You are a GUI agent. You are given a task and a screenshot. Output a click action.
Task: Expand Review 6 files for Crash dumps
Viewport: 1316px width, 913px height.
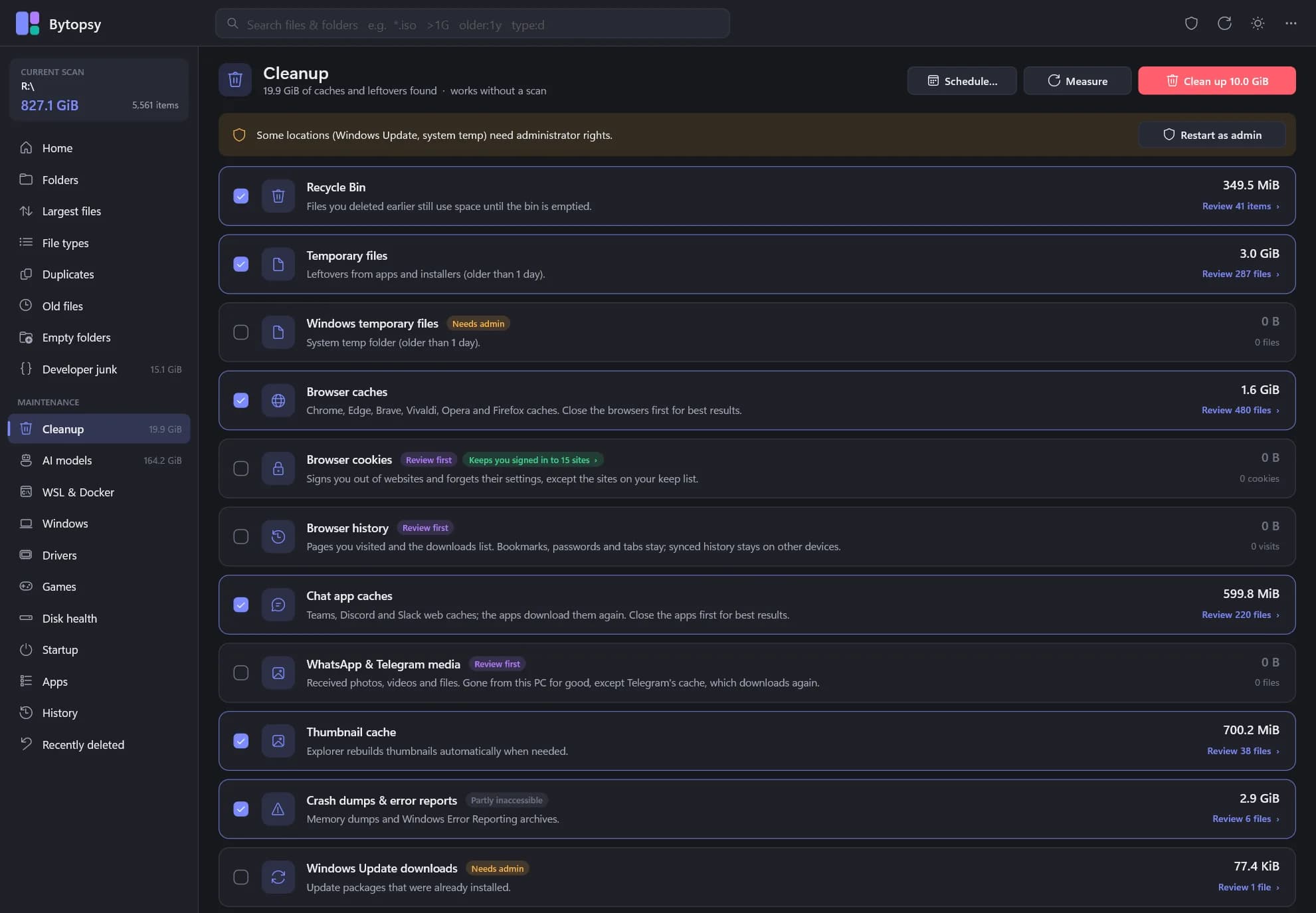pyautogui.click(x=1246, y=819)
